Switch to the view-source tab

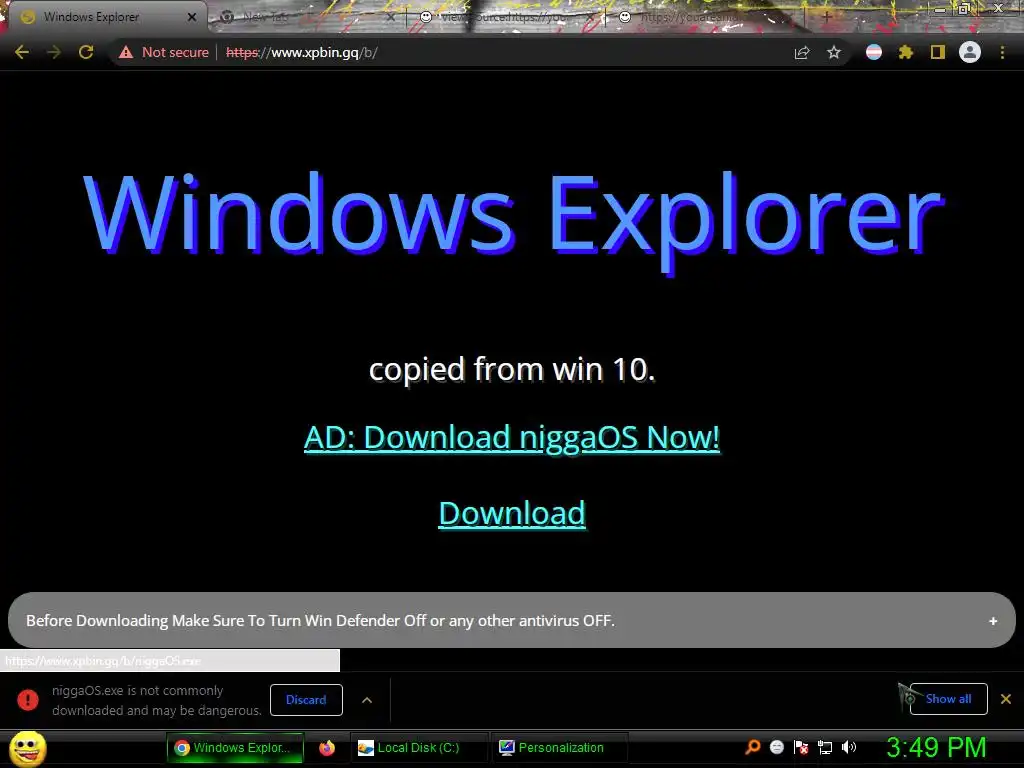pos(506,17)
